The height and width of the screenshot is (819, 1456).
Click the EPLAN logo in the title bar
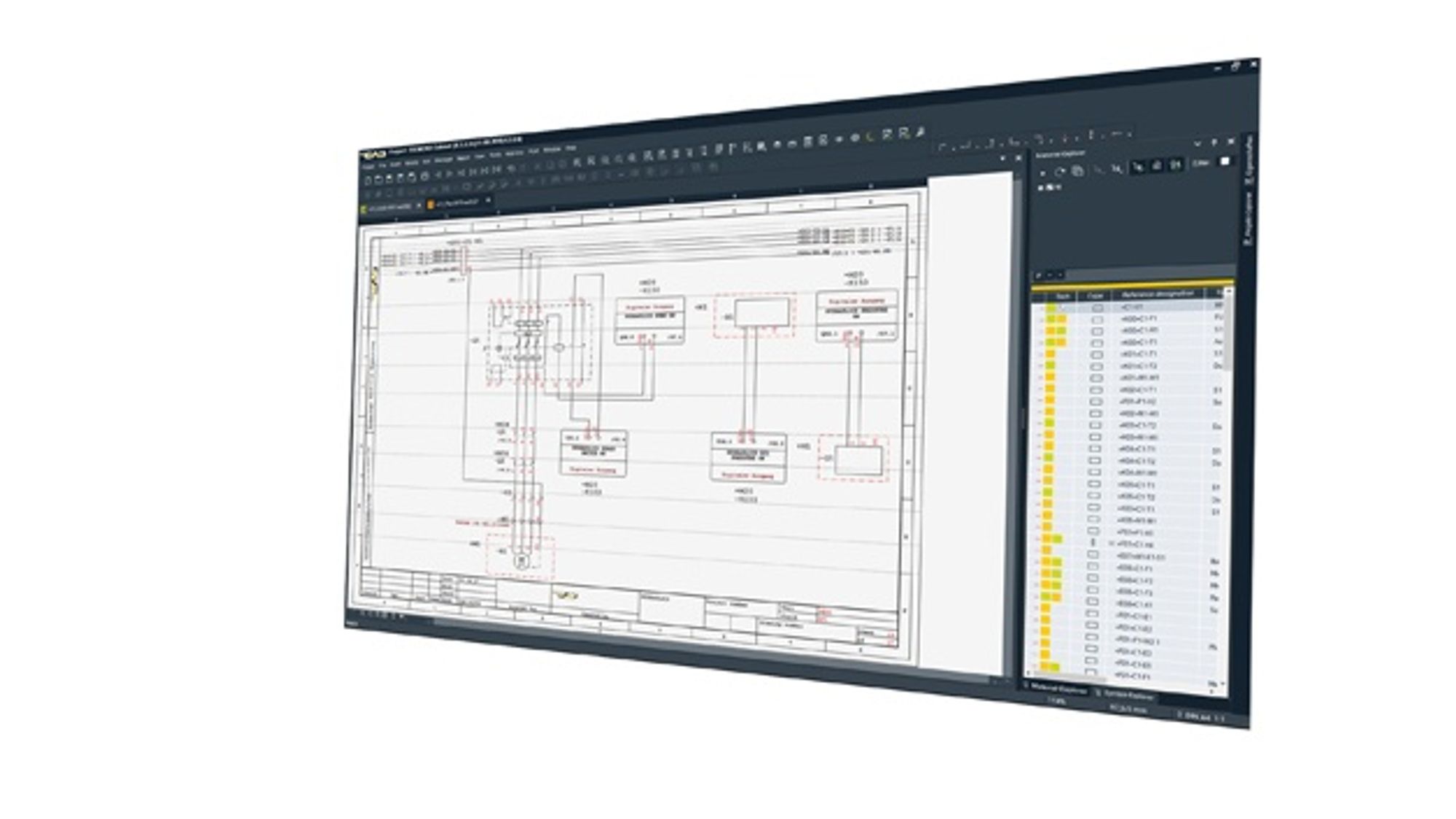pyautogui.click(x=373, y=154)
